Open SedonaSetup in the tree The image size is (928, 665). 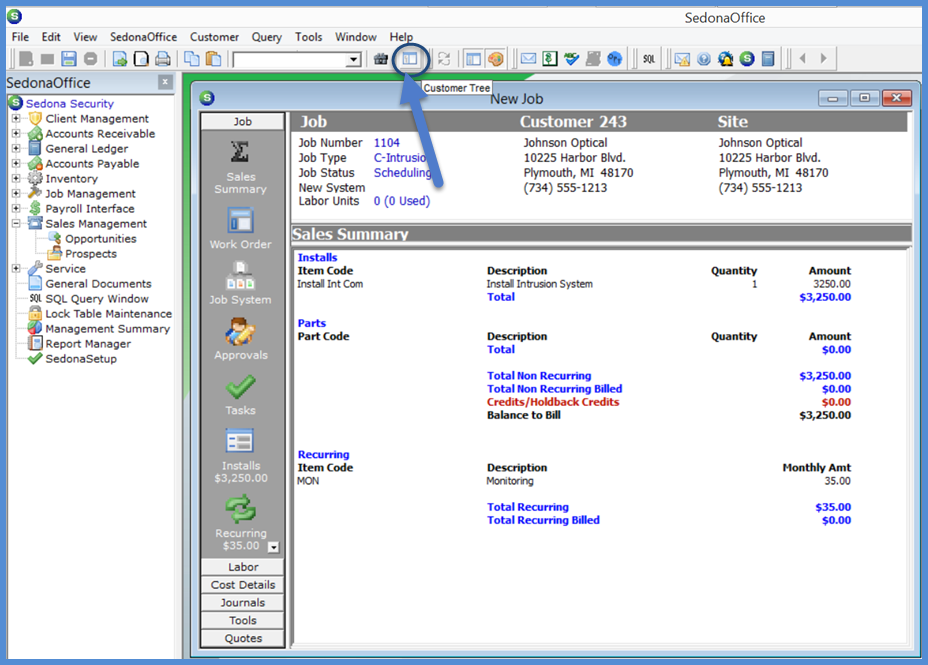tap(81, 359)
